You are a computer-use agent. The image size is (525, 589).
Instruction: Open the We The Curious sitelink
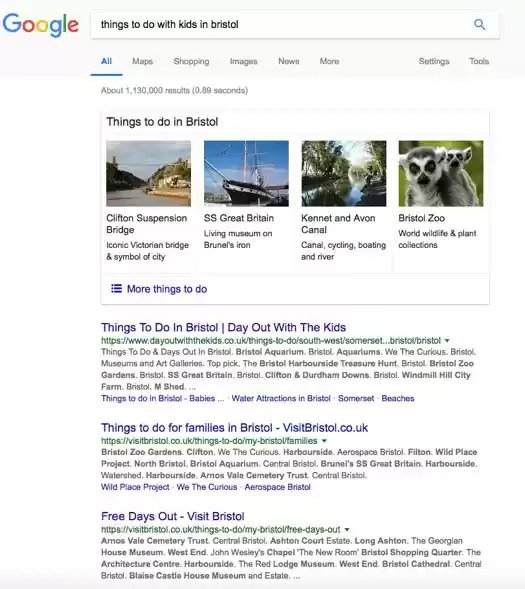pos(207,487)
